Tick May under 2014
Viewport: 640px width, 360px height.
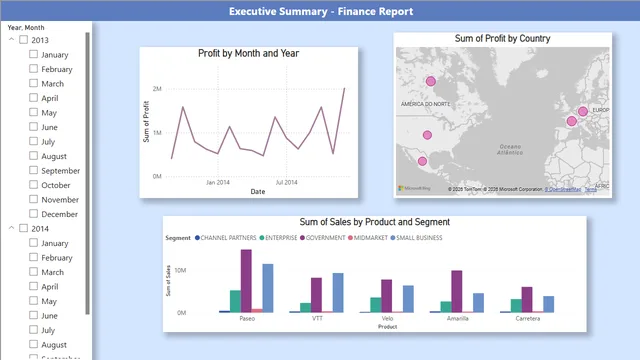(33, 300)
